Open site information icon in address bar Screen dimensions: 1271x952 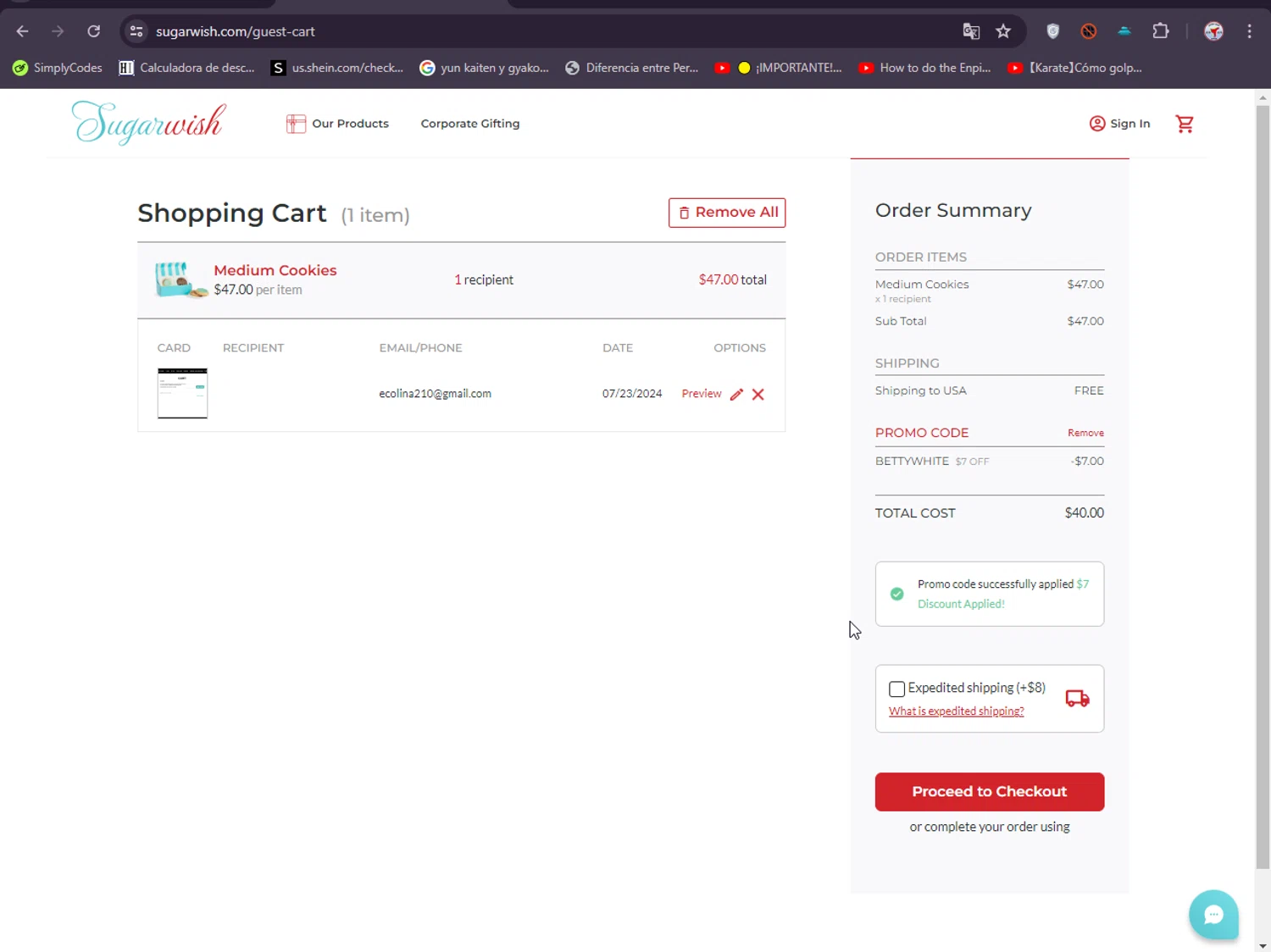pos(136,31)
